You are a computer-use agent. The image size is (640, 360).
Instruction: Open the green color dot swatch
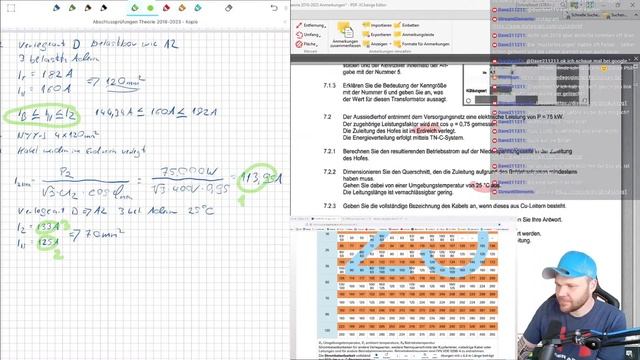[x=150, y=8]
